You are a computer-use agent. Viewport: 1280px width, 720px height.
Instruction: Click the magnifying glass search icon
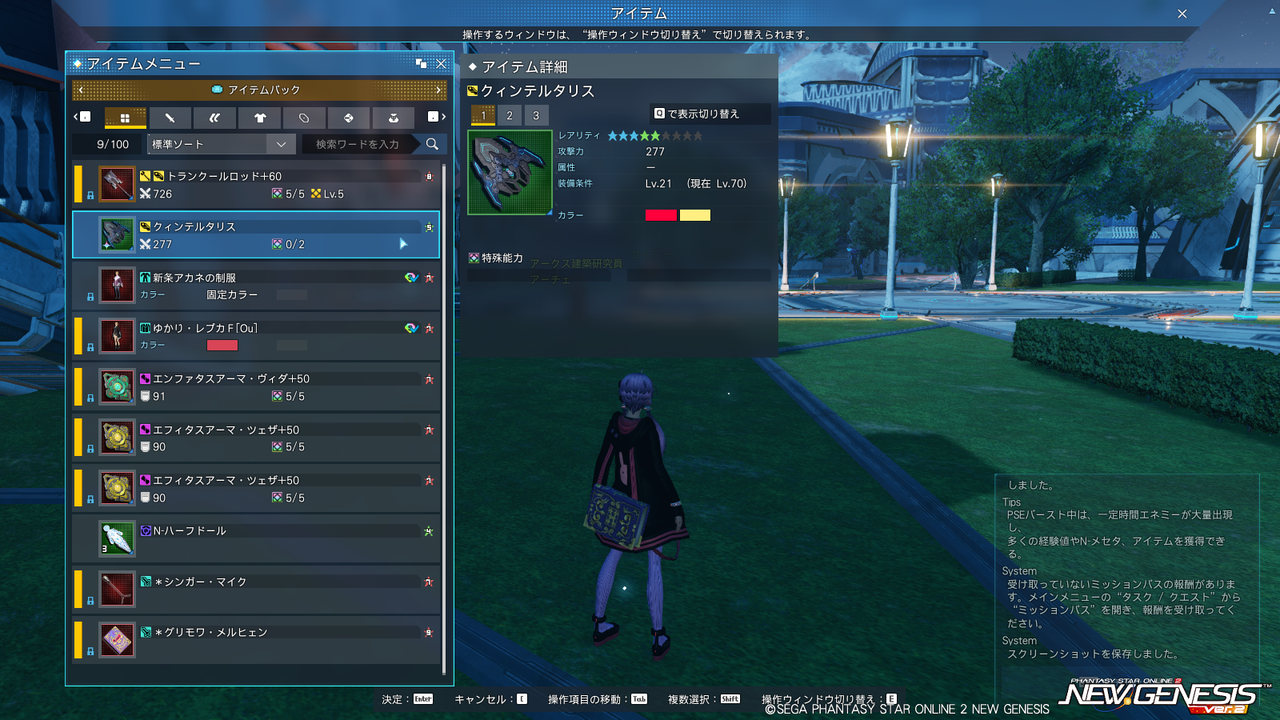[432, 144]
